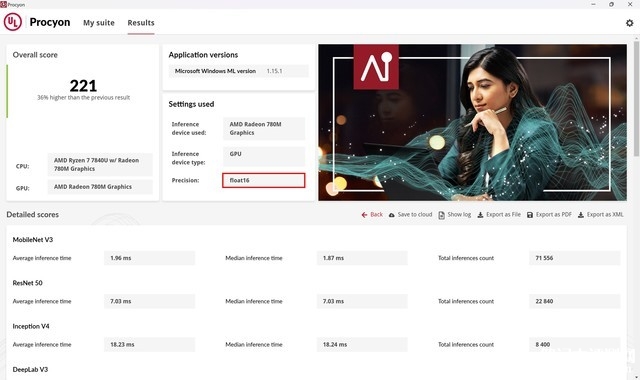Click the AMD Radeon 780M inference device field

tap(264, 129)
